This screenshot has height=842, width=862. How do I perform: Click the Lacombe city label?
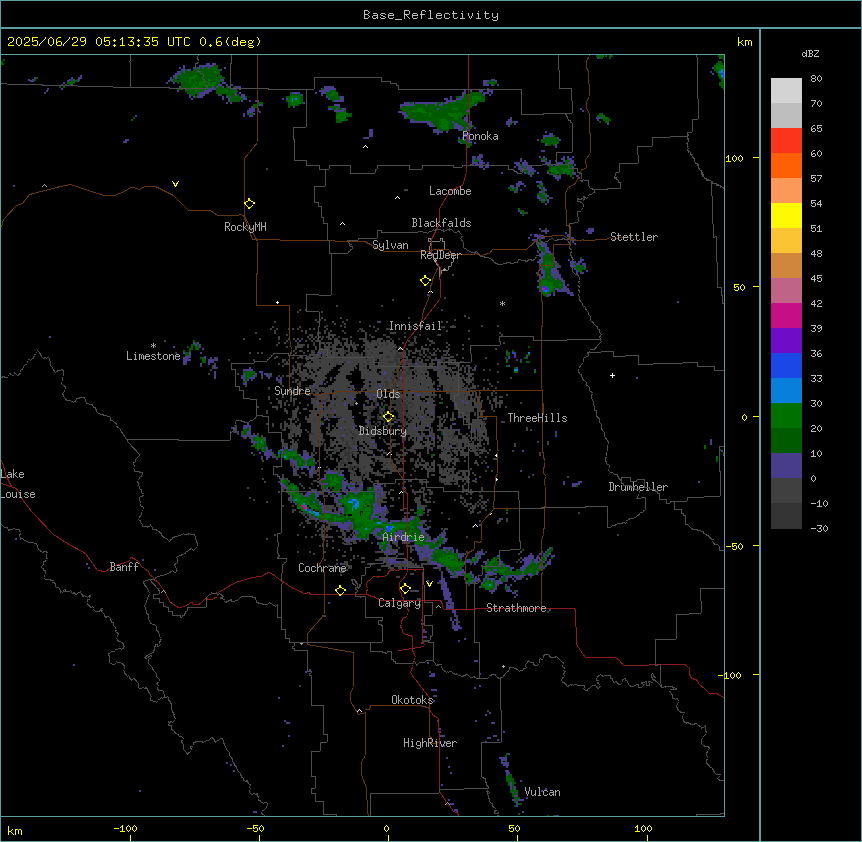click(450, 191)
